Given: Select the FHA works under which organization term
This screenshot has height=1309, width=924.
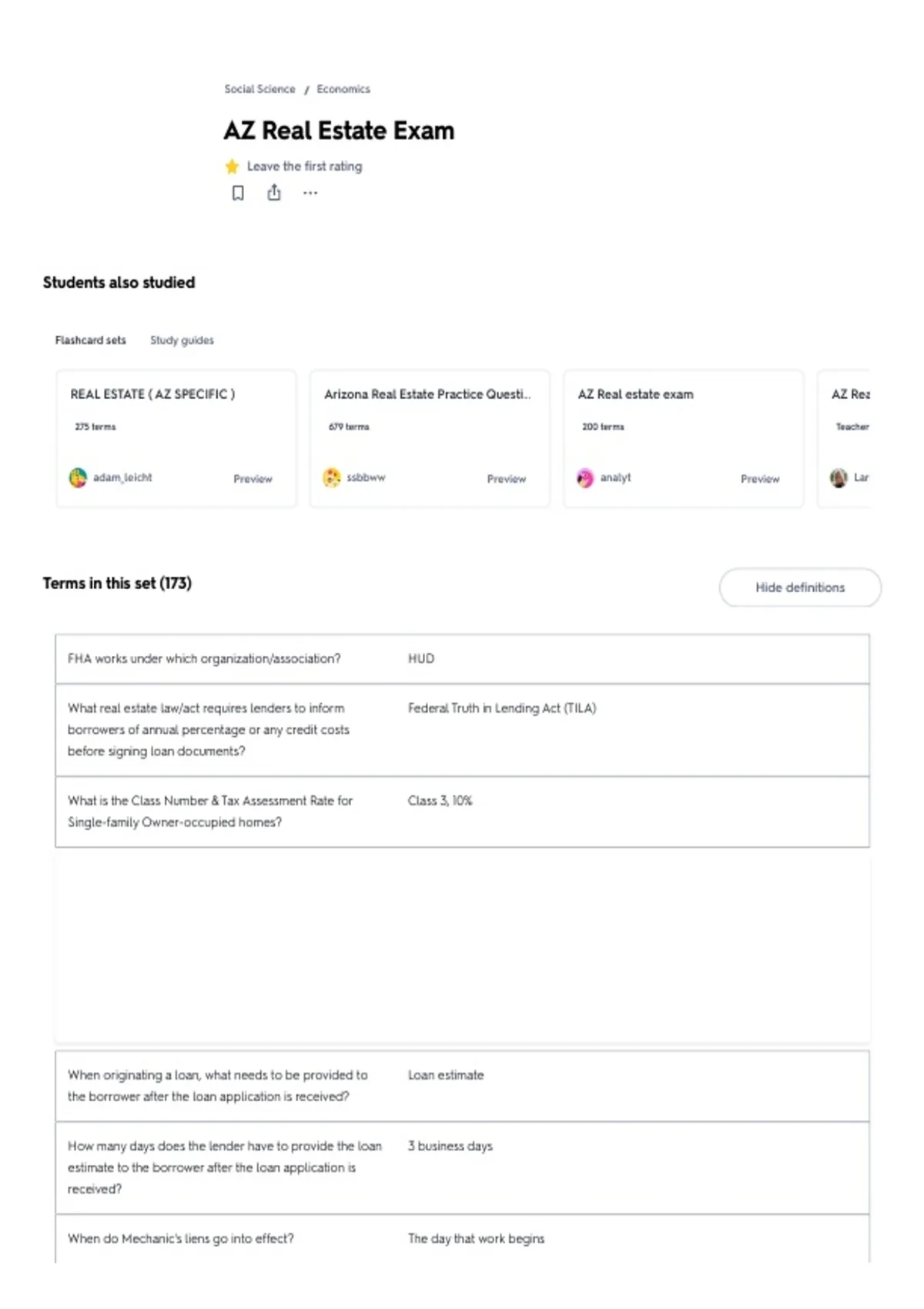Looking at the screenshot, I should [x=462, y=659].
